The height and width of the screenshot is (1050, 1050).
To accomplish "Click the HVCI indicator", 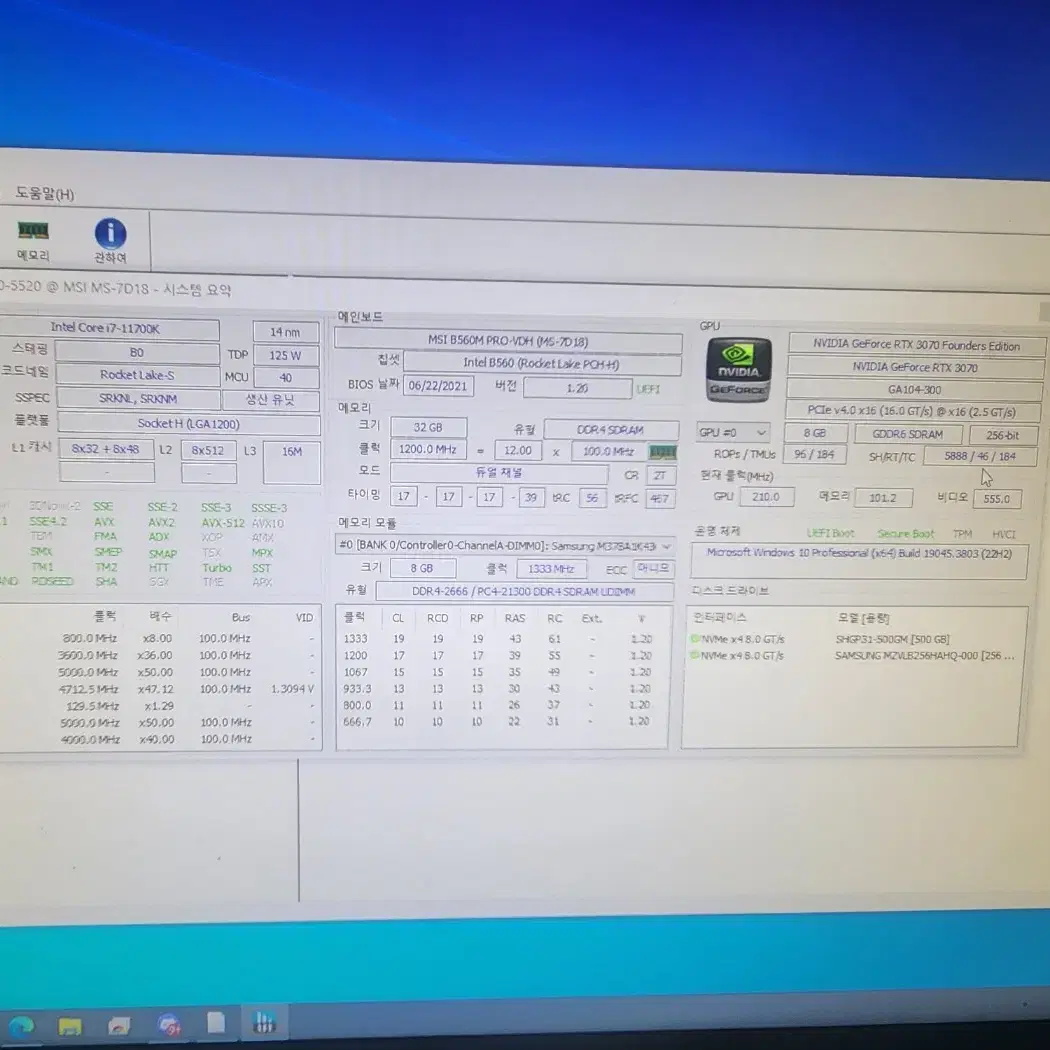I will tap(1003, 534).
